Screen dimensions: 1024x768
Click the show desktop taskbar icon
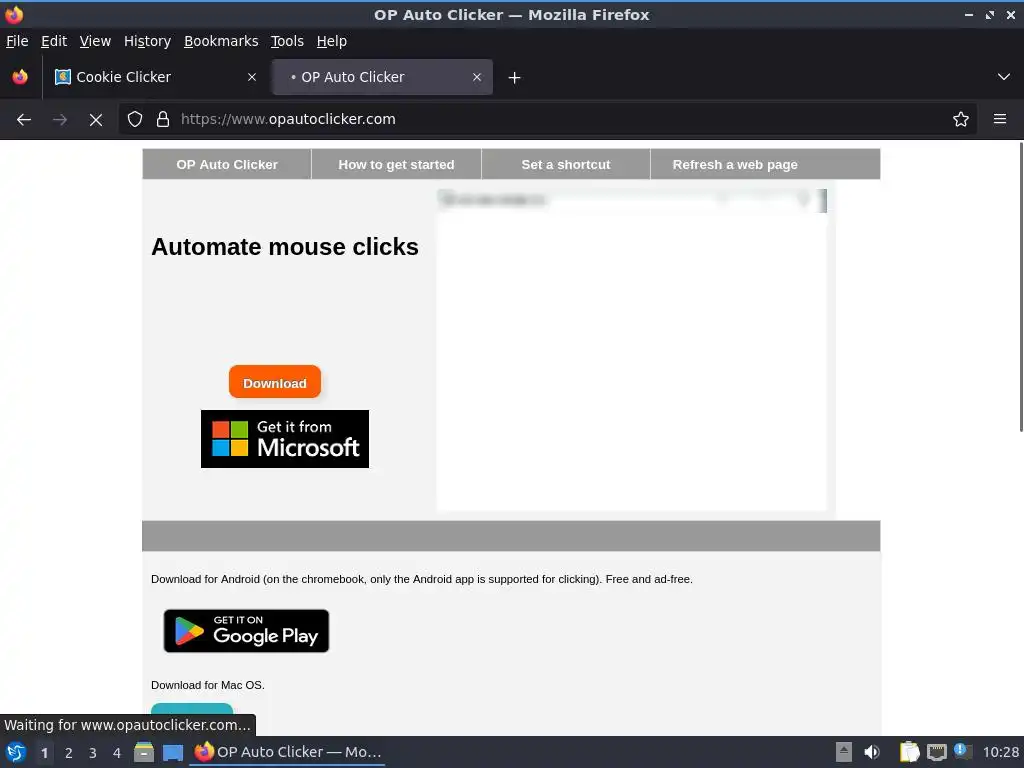click(173, 752)
